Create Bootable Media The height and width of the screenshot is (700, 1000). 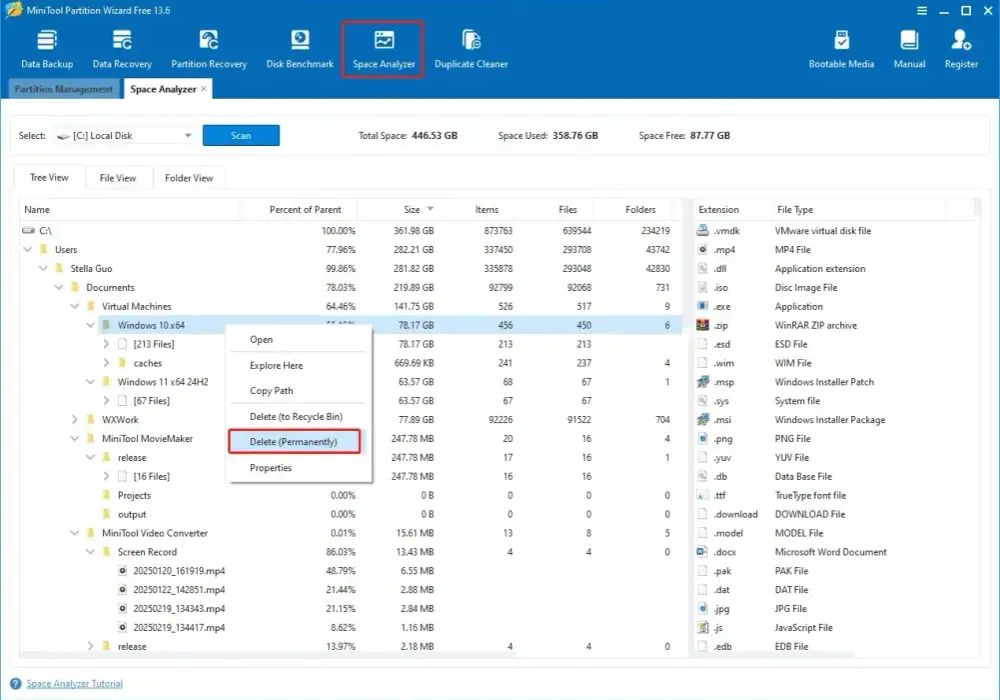[841, 48]
